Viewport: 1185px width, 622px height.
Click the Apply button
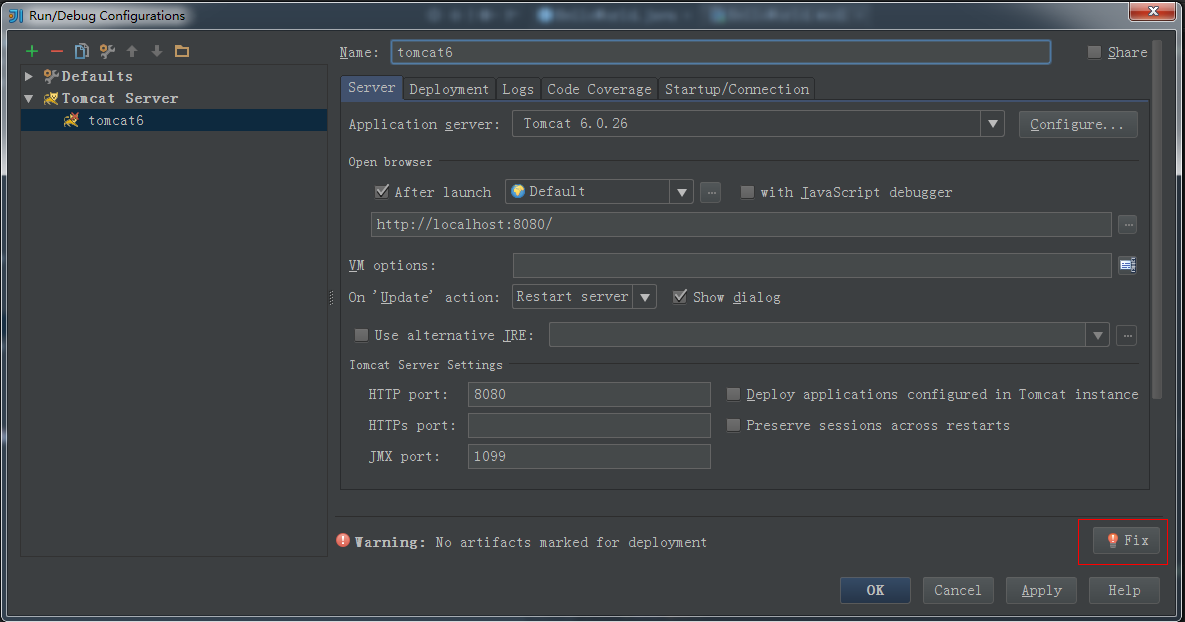[x=1041, y=590]
